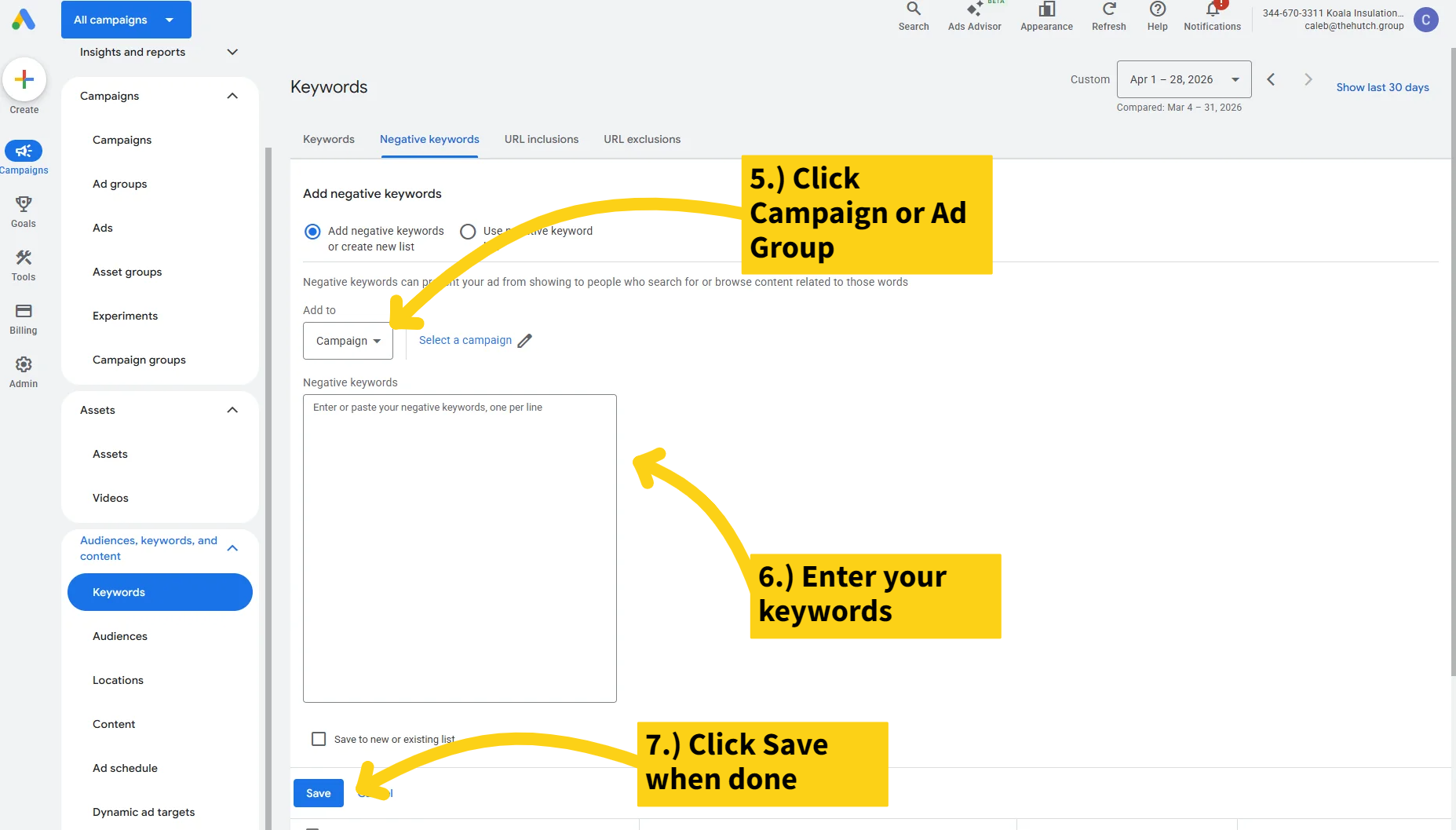Screen dimensions: 1456x830
Task: Open the Help question mark
Action: point(1157,9)
